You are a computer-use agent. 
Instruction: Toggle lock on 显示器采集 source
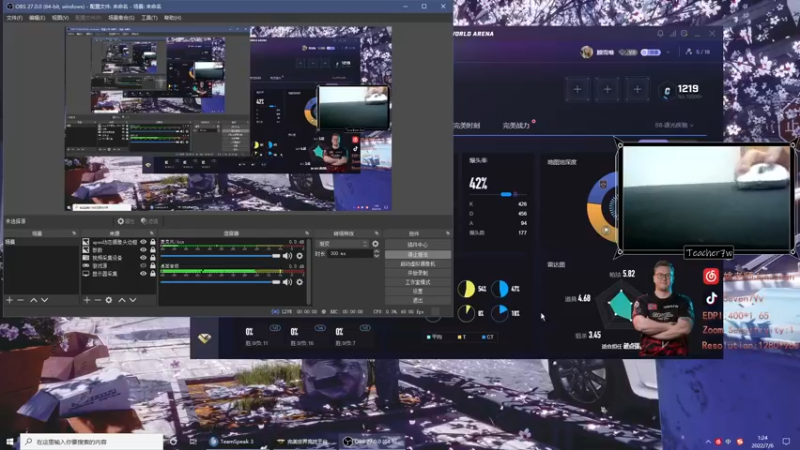click(153, 273)
